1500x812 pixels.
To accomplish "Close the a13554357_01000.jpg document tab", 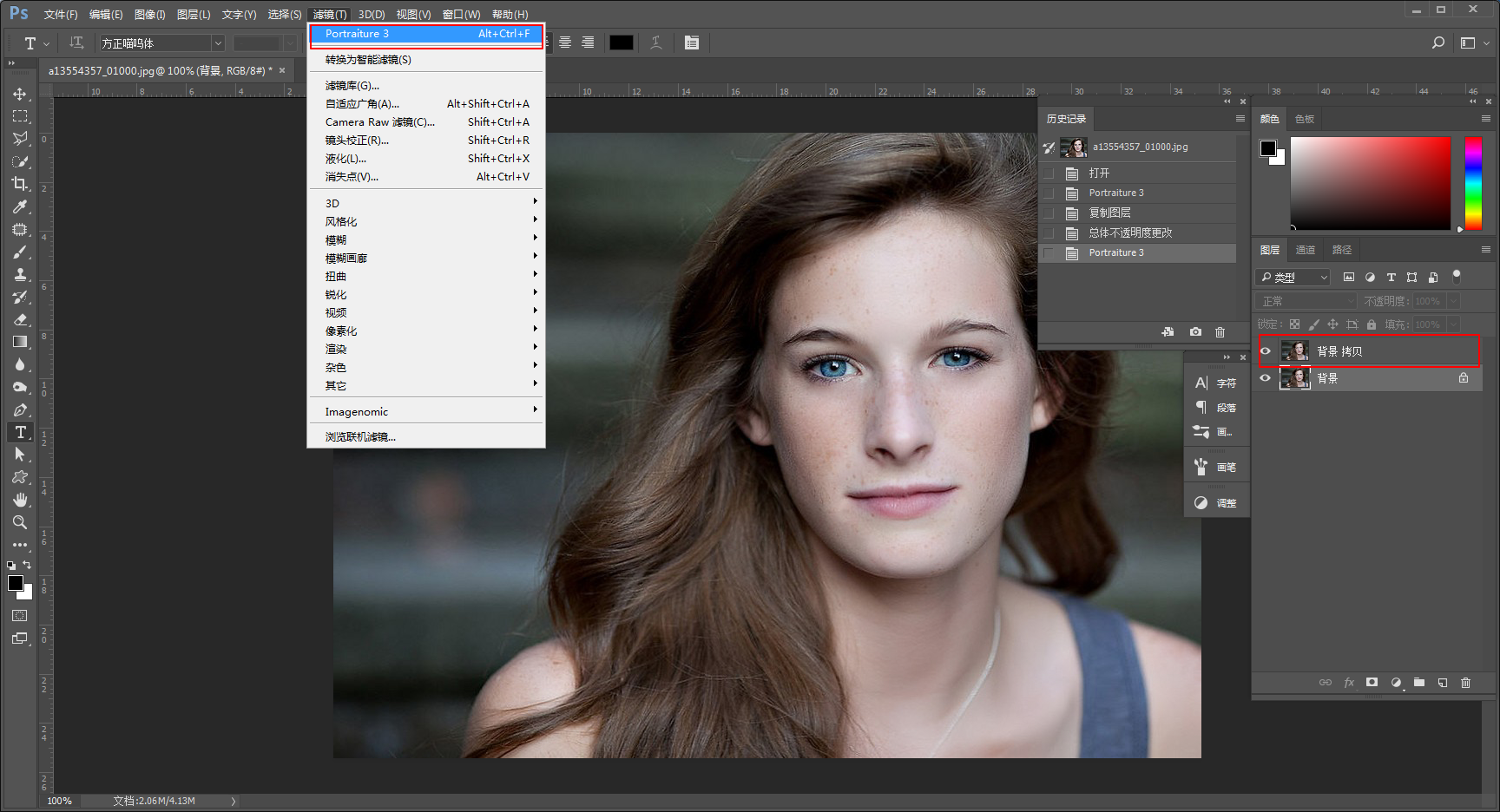I will (x=282, y=70).
